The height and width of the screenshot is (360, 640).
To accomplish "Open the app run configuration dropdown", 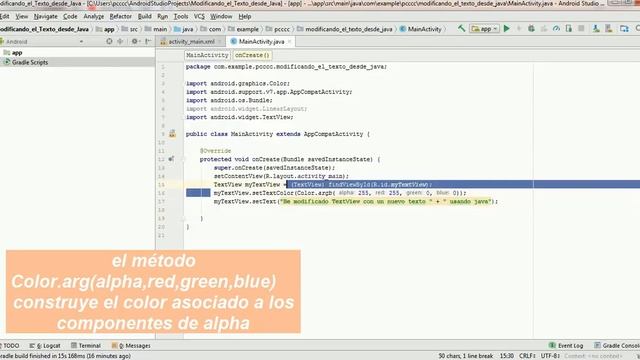I will pyautogui.click(x=484, y=29).
